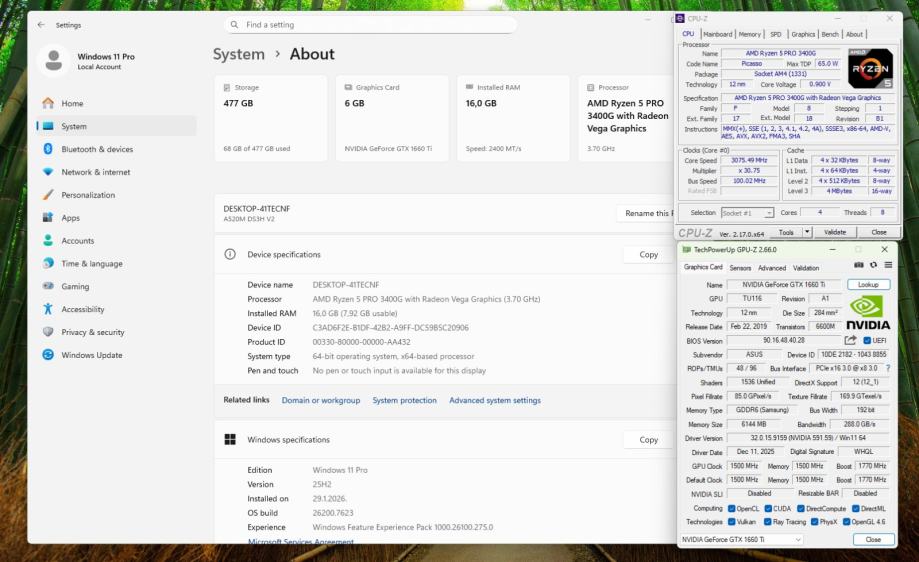This screenshot has height=562, width=919.
Task: Click System breadcrumb in header
Action: click(x=239, y=54)
